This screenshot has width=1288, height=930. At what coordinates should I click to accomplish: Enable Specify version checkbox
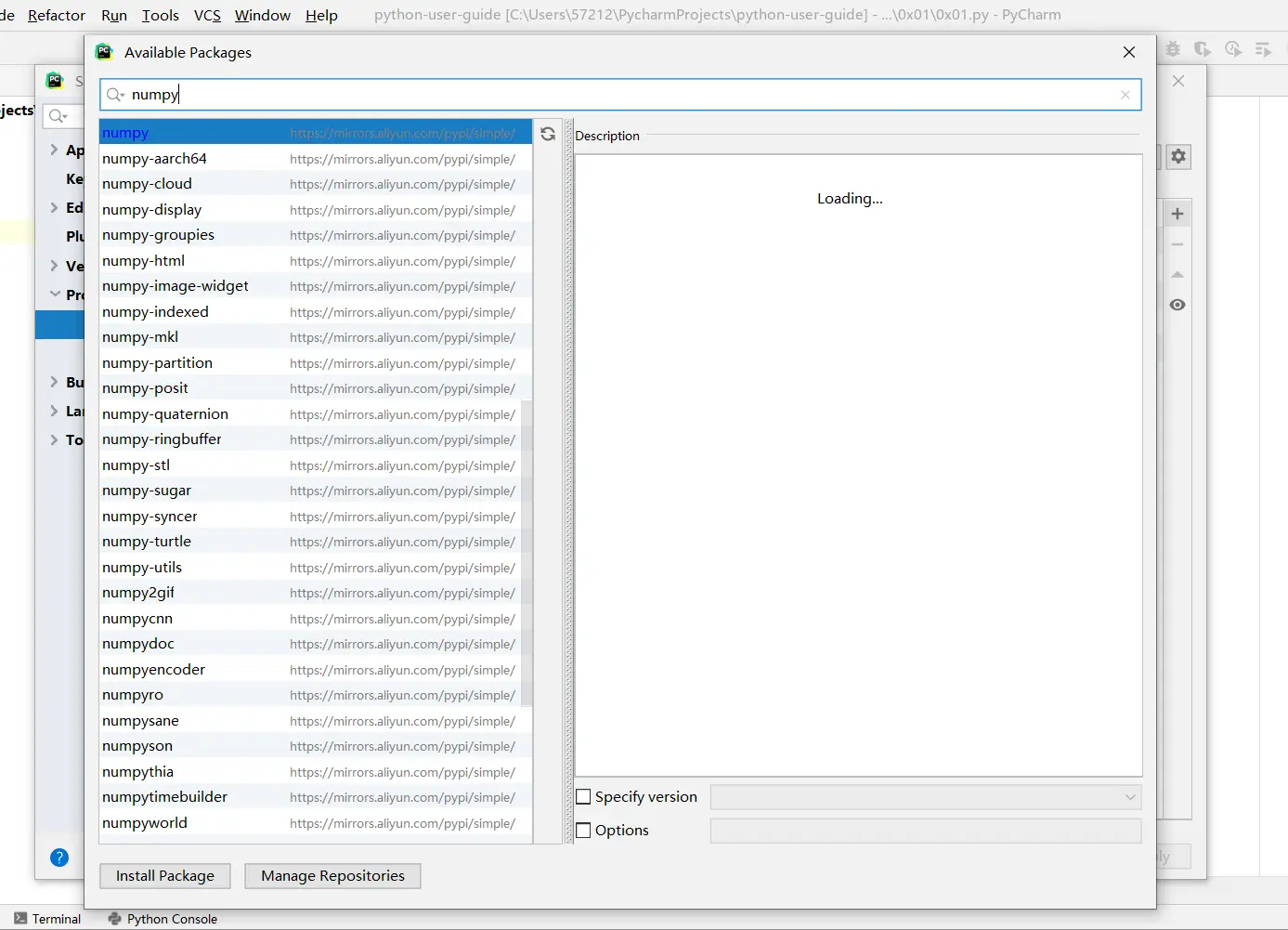click(x=583, y=797)
